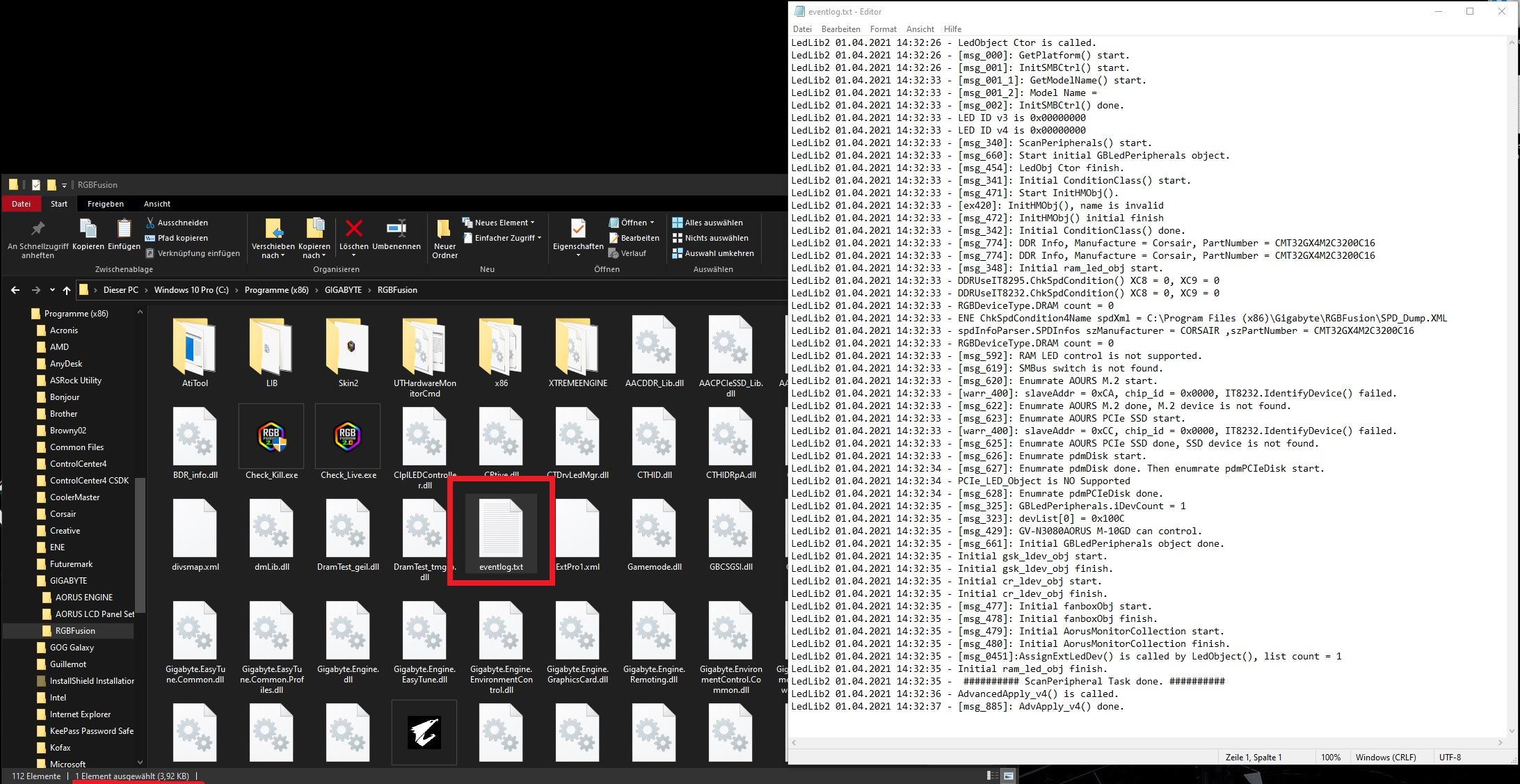1520x784 pixels.
Task: Select RGBFusion in the folder tree
Action: (x=75, y=631)
